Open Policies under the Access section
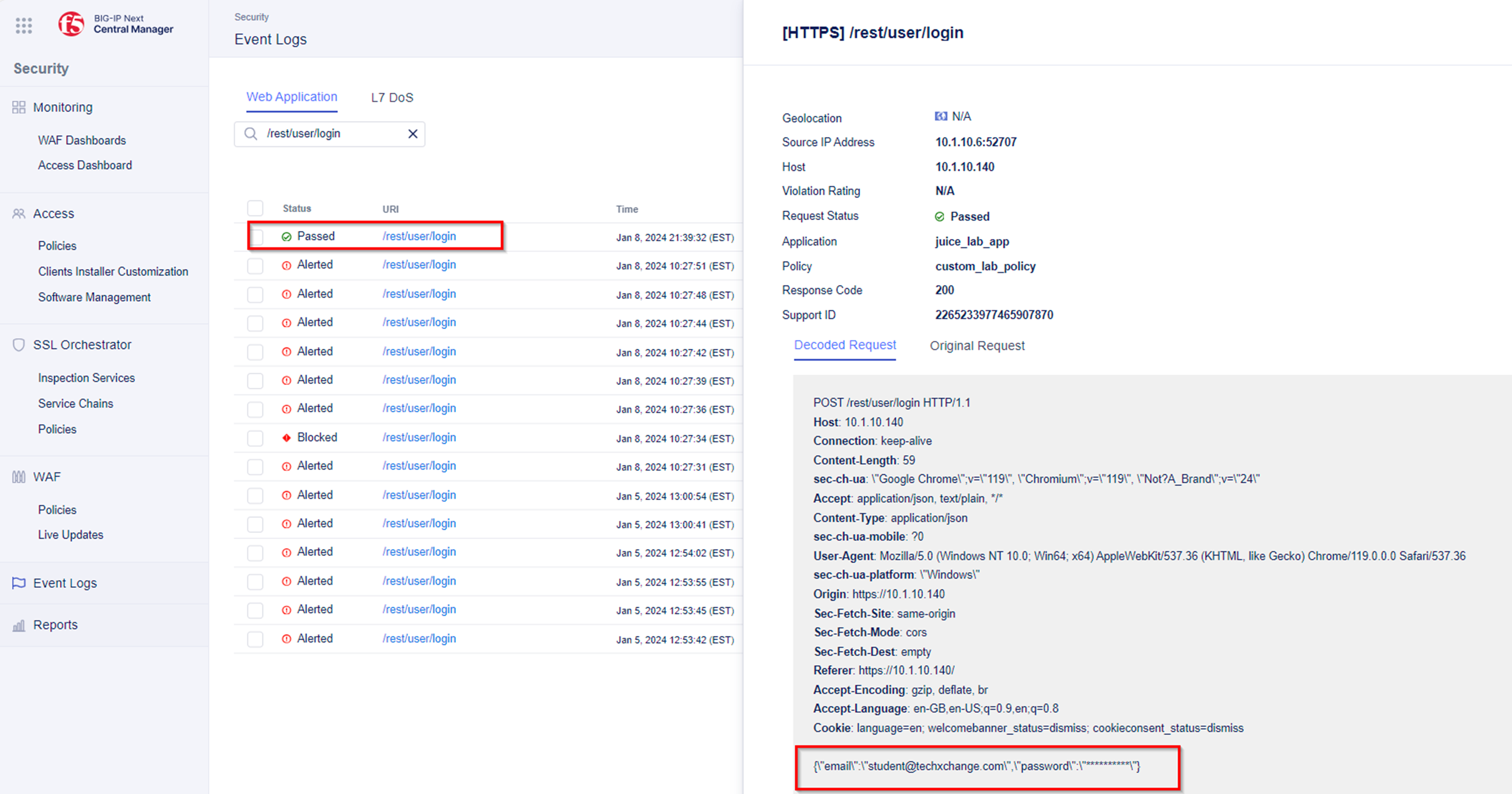 tap(57, 246)
